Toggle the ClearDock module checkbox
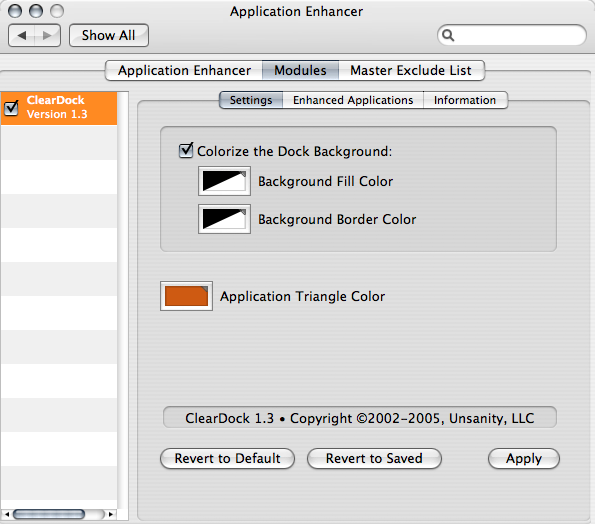Screen dimensions: 595x524 pos(11,108)
